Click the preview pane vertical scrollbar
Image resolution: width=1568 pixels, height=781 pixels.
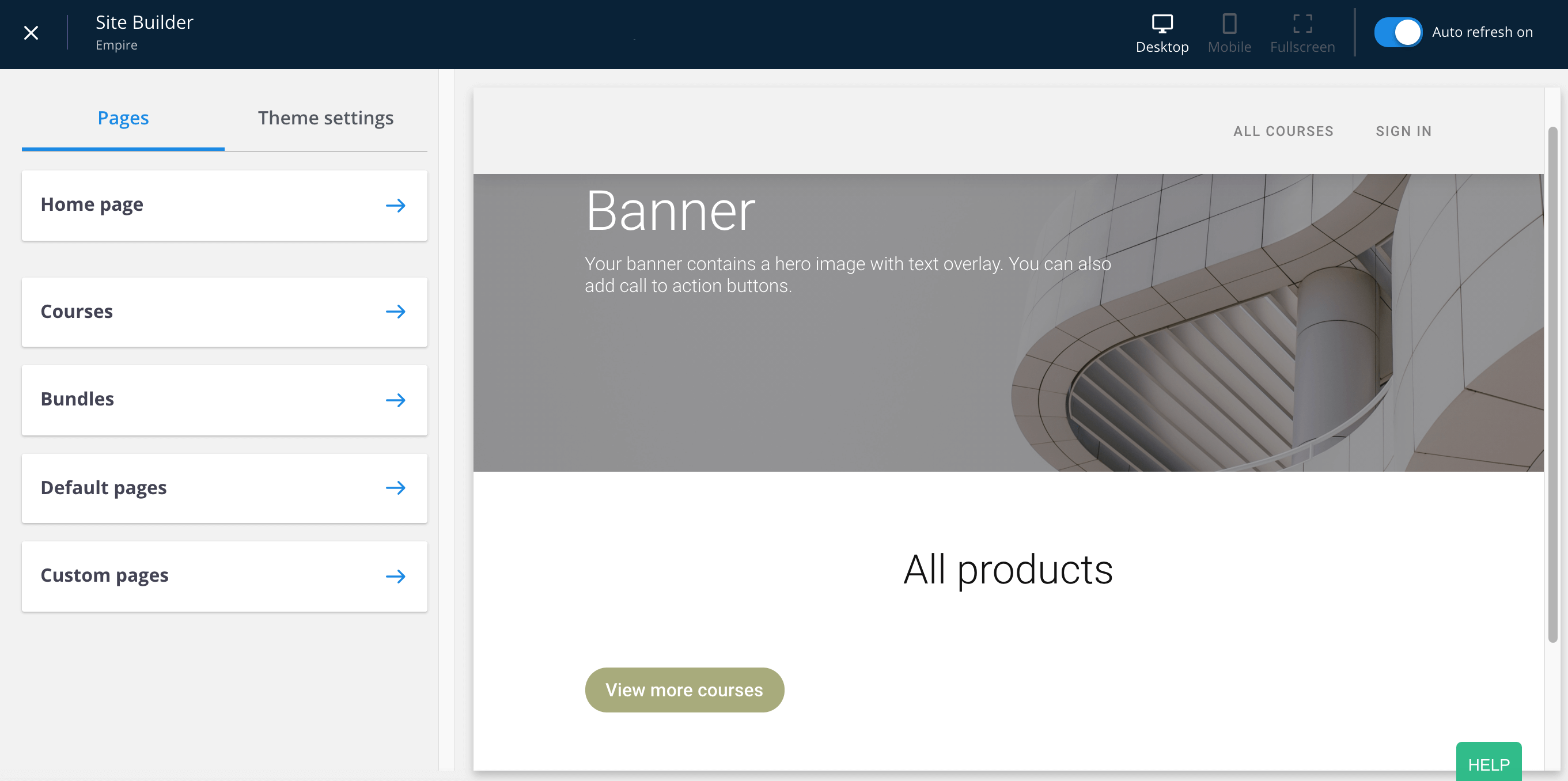click(1552, 384)
